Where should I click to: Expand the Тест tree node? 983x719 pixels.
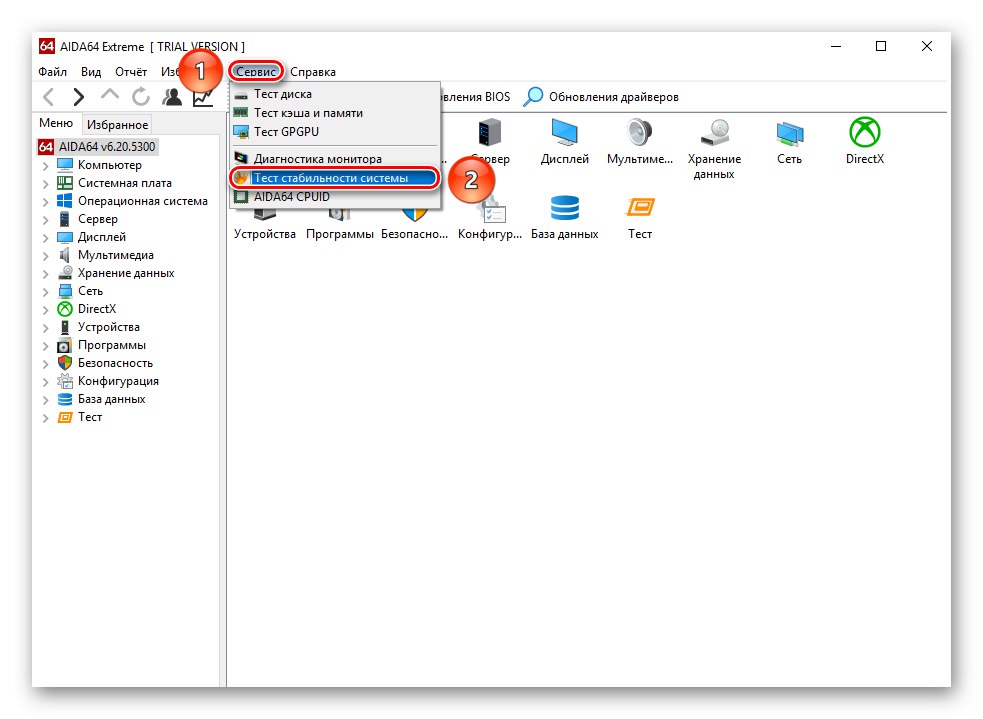click(x=45, y=418)
